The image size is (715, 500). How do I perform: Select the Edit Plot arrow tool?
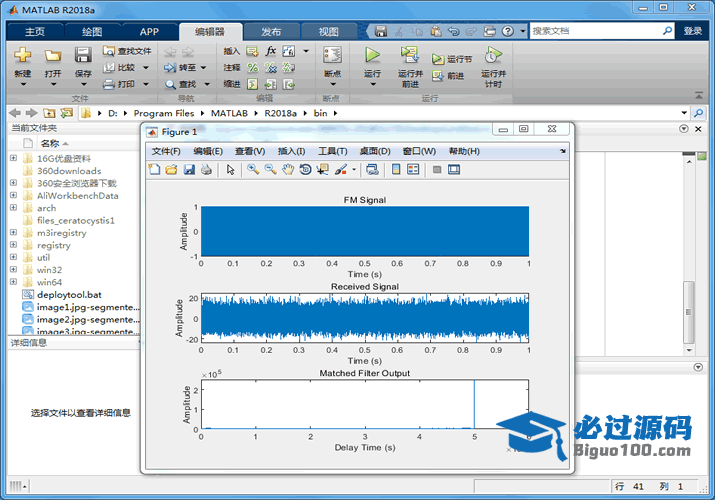coord(230,170)
